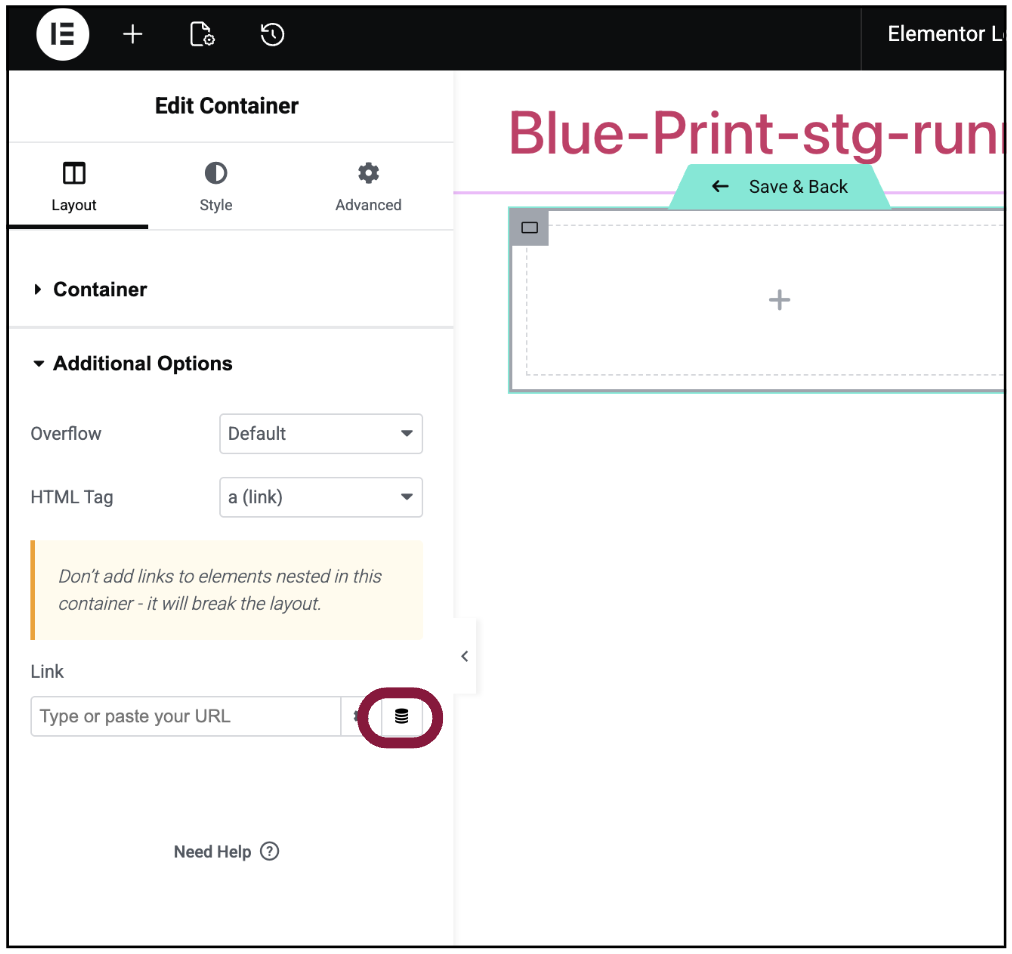Open the HTML Tag dropdown
1012x954 pixels.
coord(320,497)
